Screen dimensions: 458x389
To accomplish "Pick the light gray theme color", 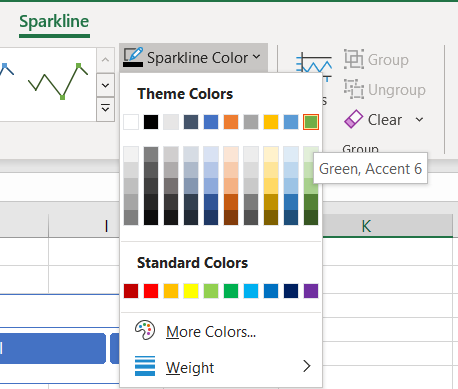I will [x=171, y=122].
